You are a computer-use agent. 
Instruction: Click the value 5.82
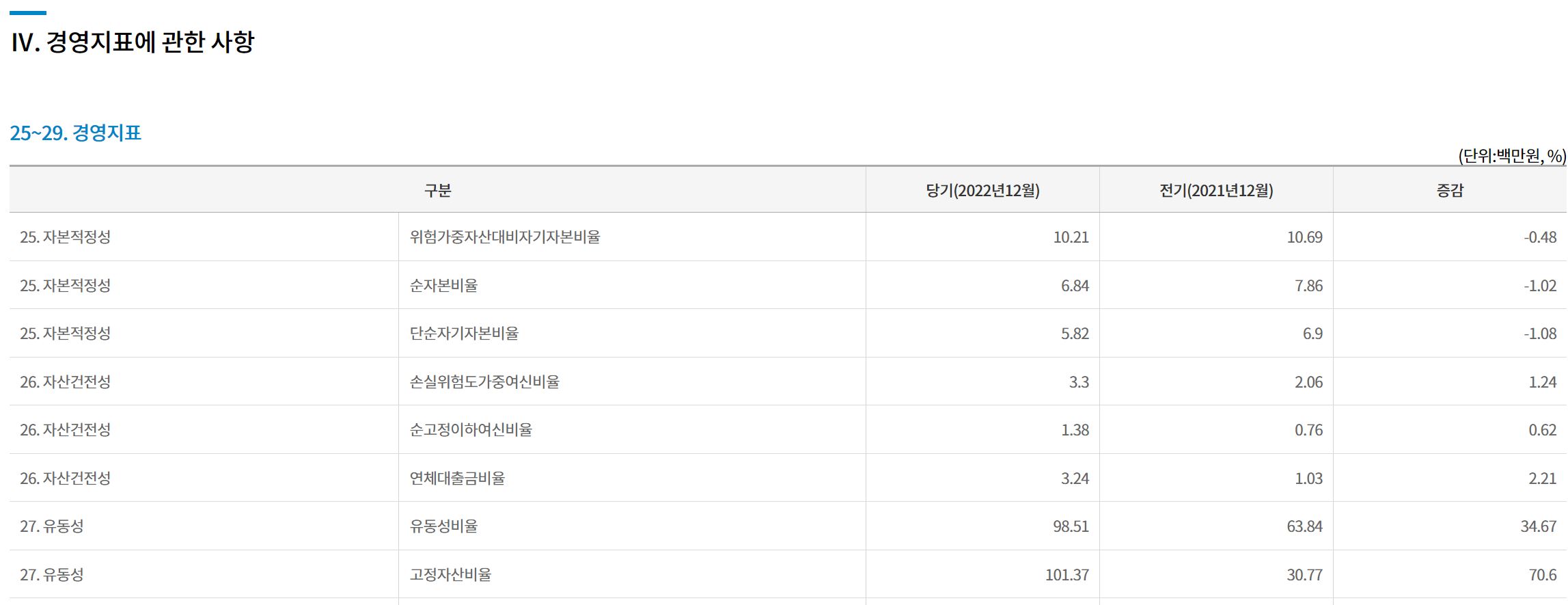coord(1075,334)
